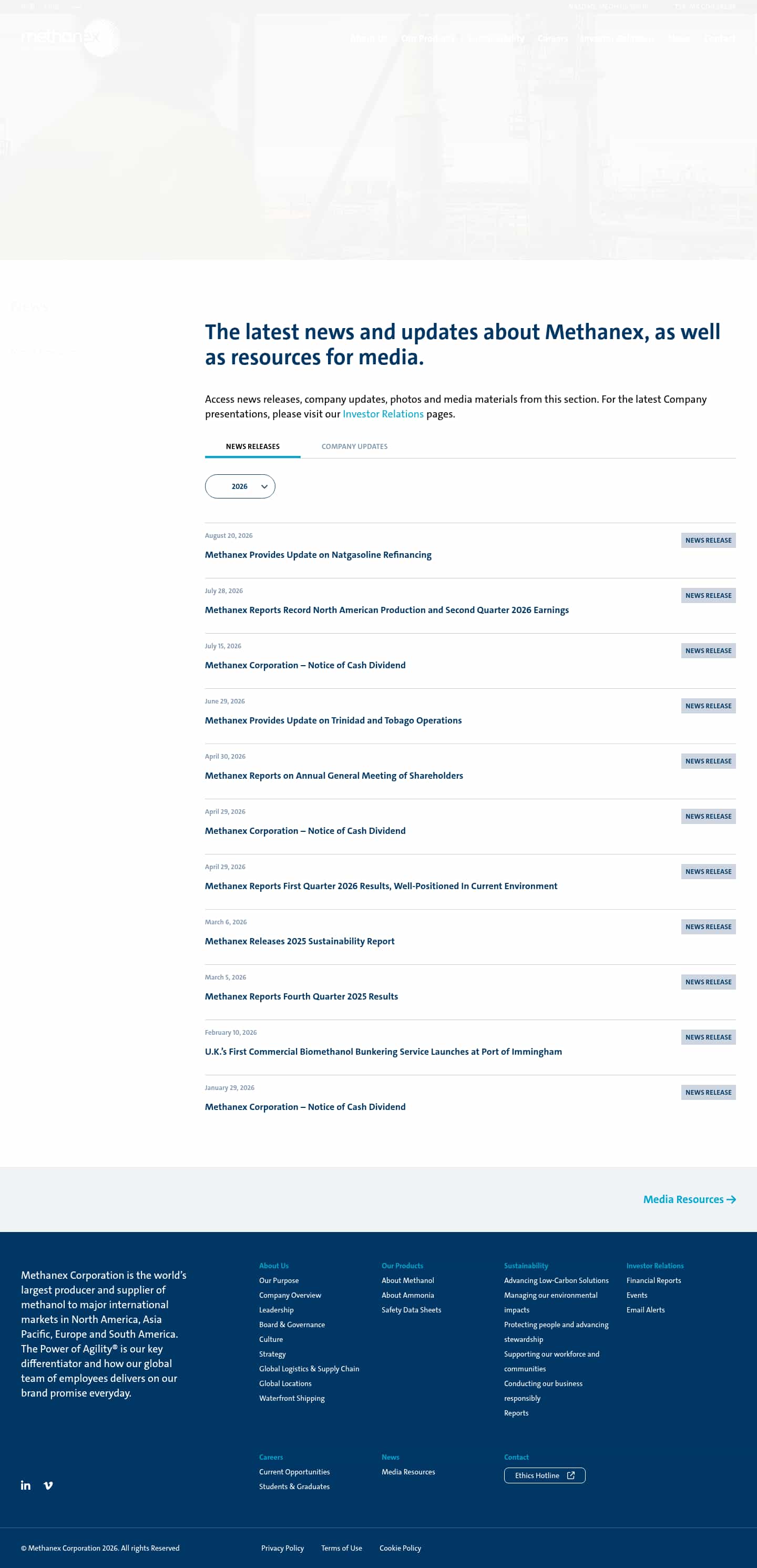Follow the Investor Relations inline link
Screen dimensions: 757x1568
(383, 414)
